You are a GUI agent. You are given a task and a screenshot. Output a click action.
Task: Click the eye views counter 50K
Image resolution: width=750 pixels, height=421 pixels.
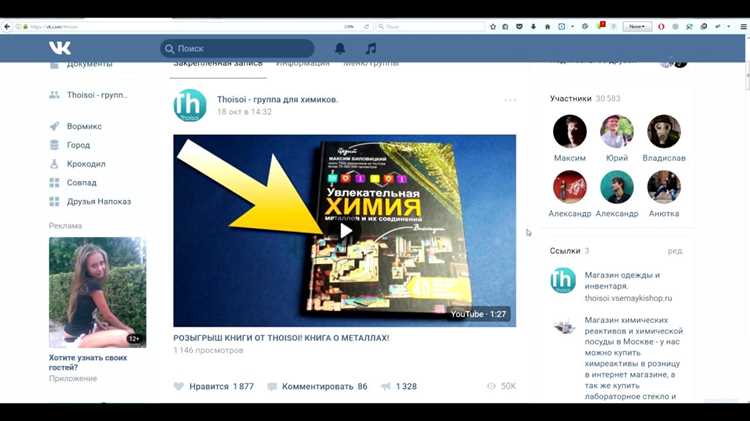501,386
